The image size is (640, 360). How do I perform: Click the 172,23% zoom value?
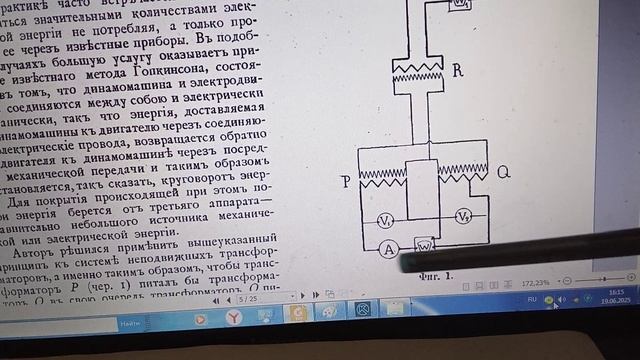click(x=535, y=283)
